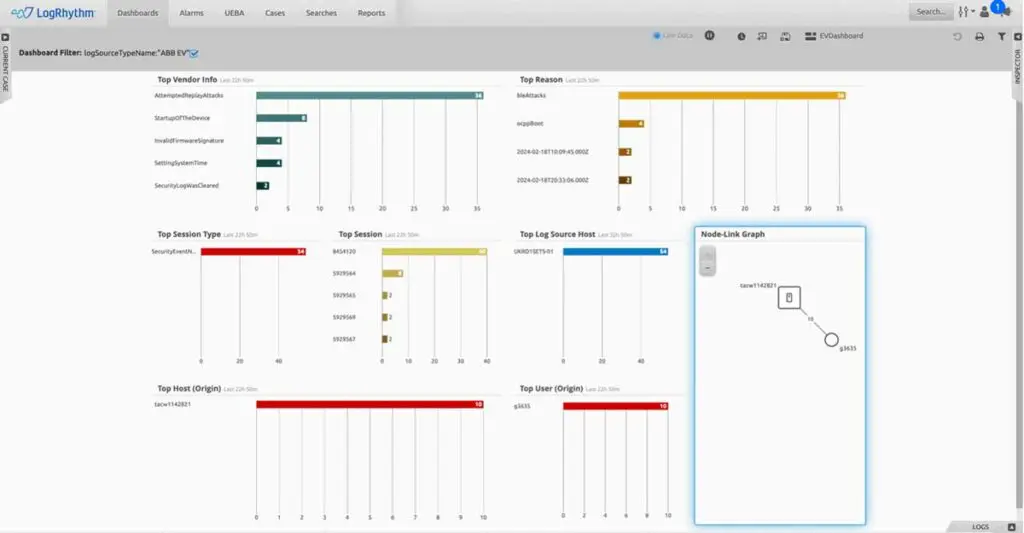The image size is (1024, 533).
Task: Click the host node tacw1142821 in graph
Action: point(789,298)
